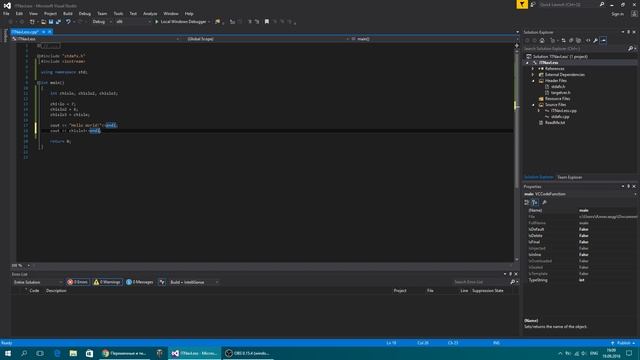Click the Undo arrow in the toolbar
The width and height of the screenshot is (640, 360).
click(68, 22)
